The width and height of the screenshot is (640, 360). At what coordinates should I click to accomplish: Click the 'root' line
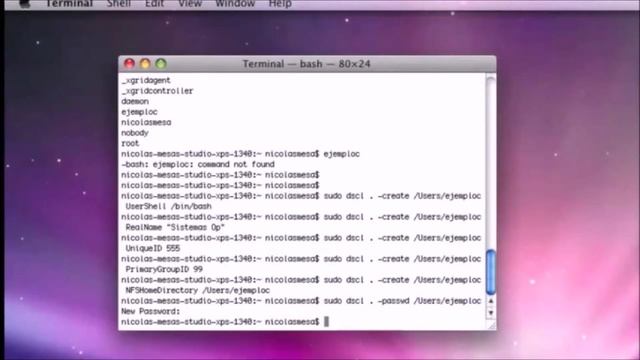(130, 143)
